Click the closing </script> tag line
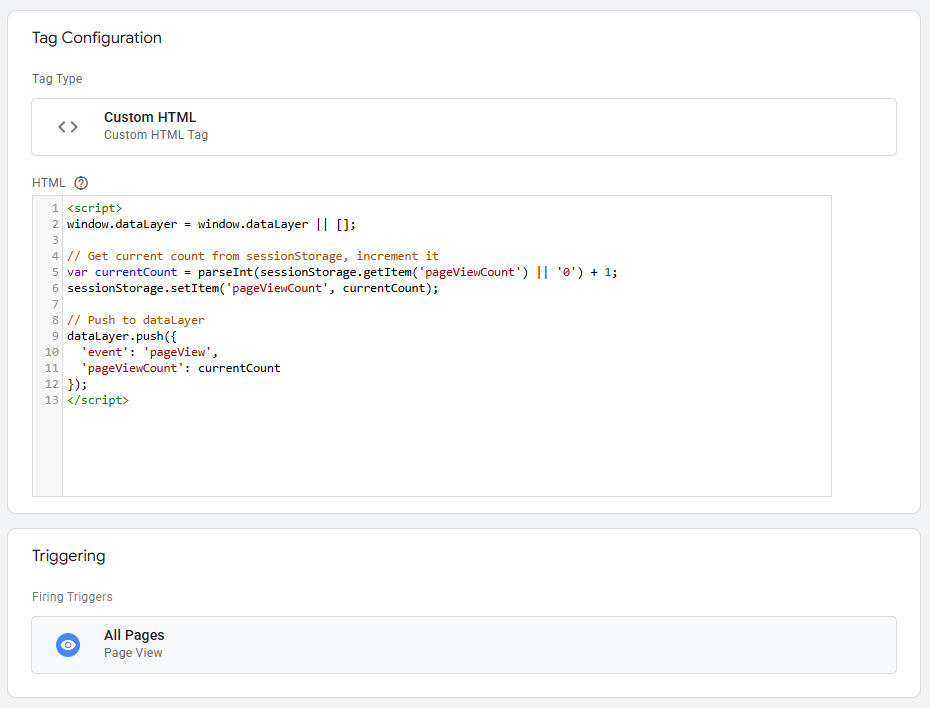Image resolution: width=930 pixels, height=708 pixels. coord(98,400)
